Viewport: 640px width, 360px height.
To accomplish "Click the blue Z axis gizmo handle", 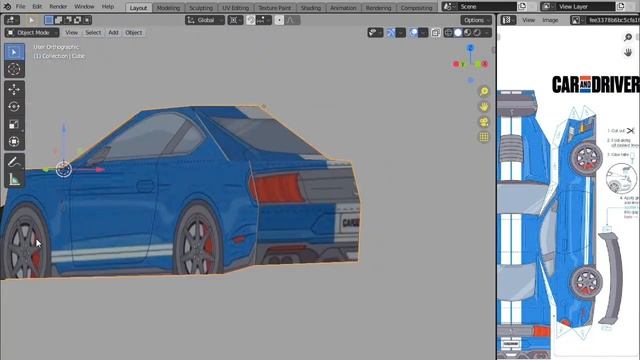I will (470, 48).
